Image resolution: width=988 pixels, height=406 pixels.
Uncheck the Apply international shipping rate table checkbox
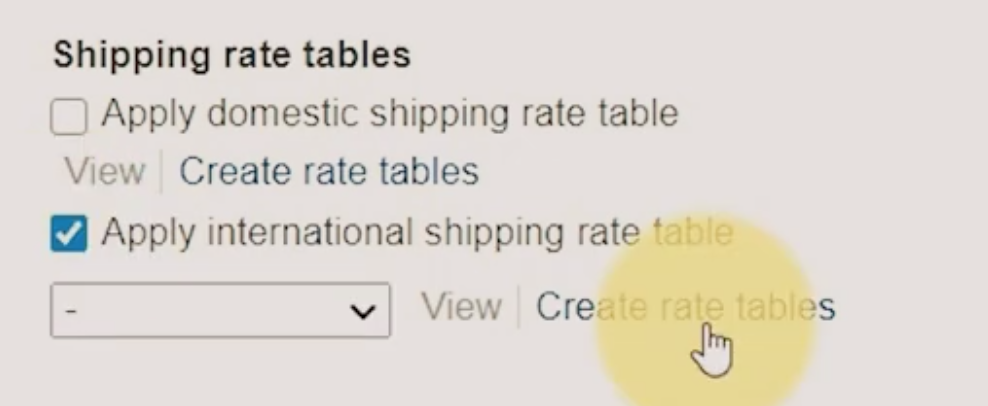[x=69, y=233]
